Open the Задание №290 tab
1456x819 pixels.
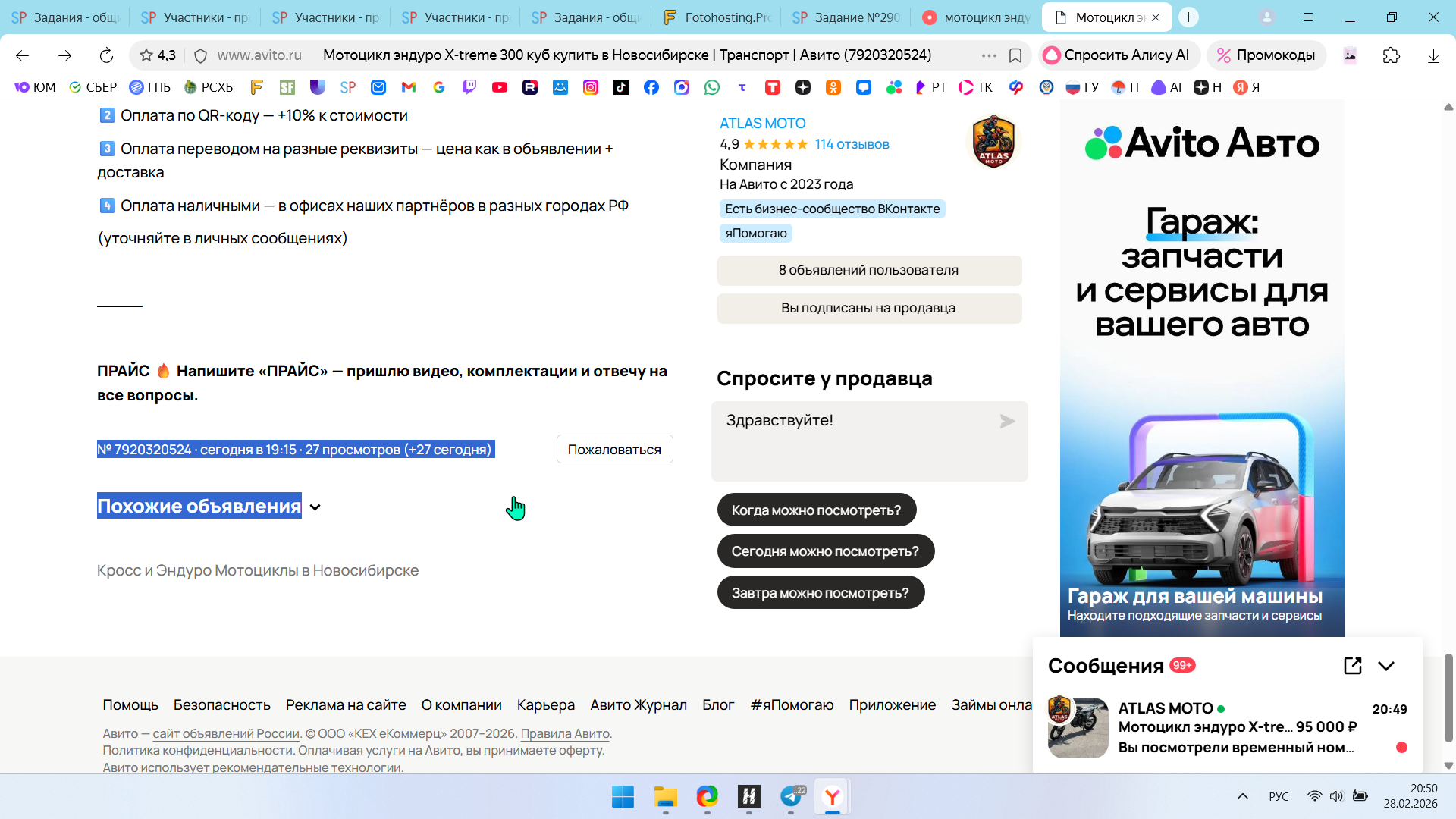coord(846,17)
